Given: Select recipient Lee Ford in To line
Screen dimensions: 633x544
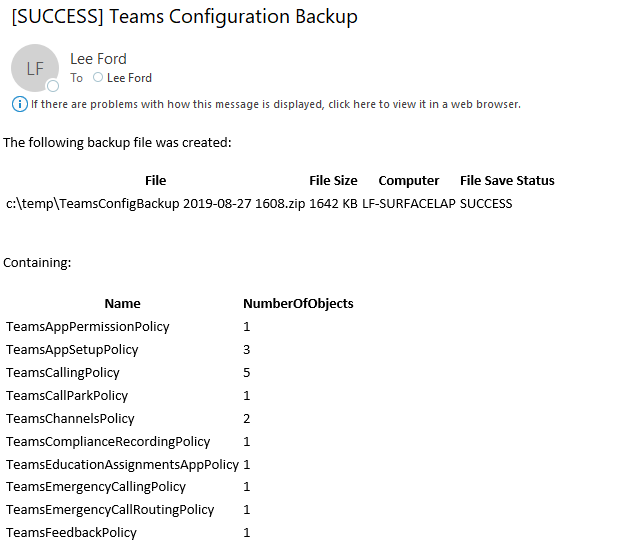Looking at the screenshot, I should [129, 78].
